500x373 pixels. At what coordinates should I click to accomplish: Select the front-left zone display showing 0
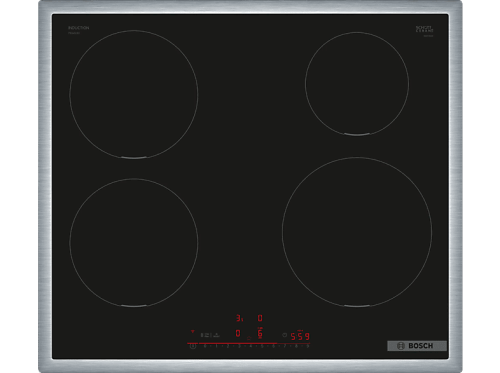pyautogui.click(x=238, y=334)
